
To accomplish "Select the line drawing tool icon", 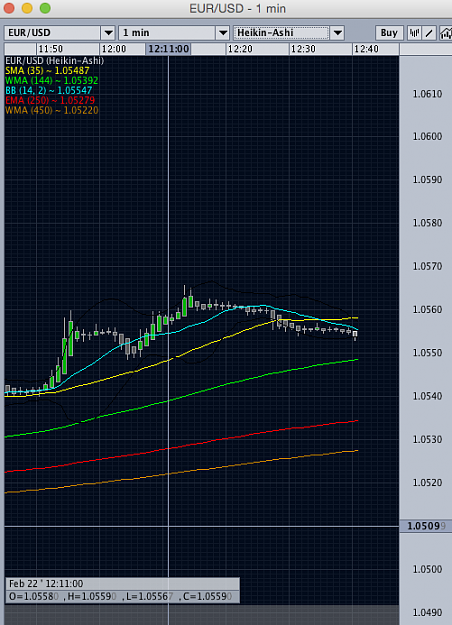I will tap(429, 33).
